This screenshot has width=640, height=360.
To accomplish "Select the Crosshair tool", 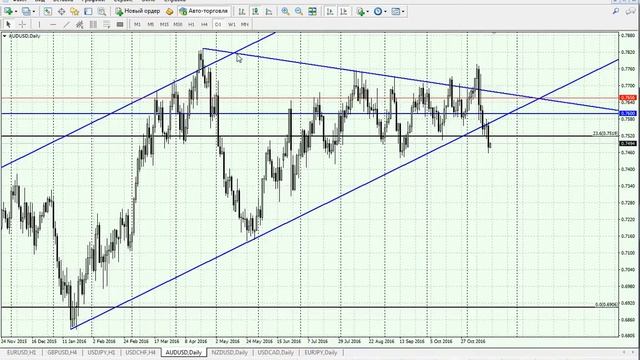I will tap(22, 24).
